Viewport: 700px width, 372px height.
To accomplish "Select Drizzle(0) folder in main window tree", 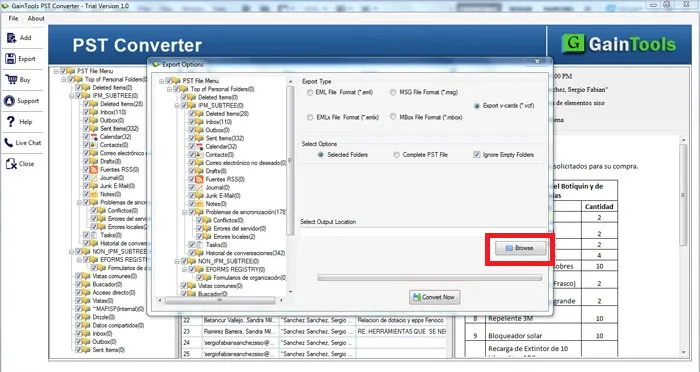I will [104, 317].
